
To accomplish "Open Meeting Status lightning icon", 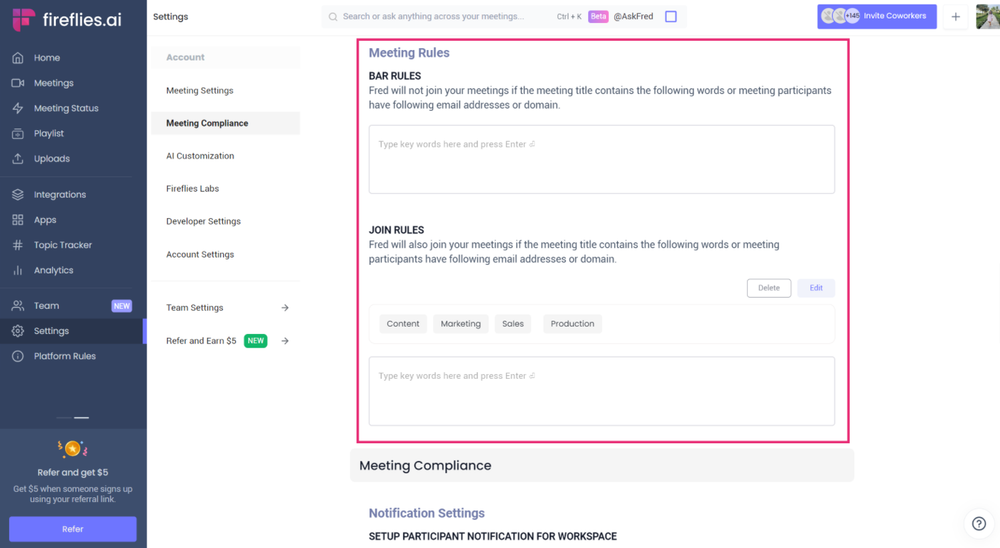I will click(18, 108).
